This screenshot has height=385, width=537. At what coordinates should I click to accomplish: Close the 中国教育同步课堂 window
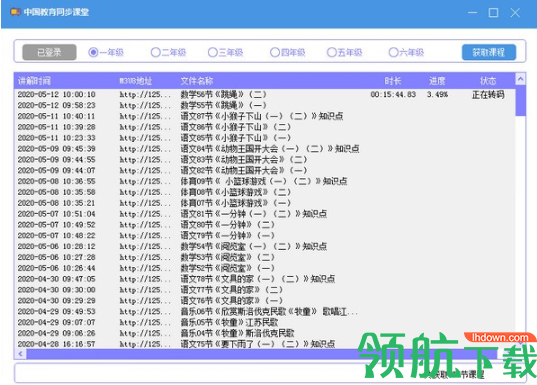click(515, 13)
